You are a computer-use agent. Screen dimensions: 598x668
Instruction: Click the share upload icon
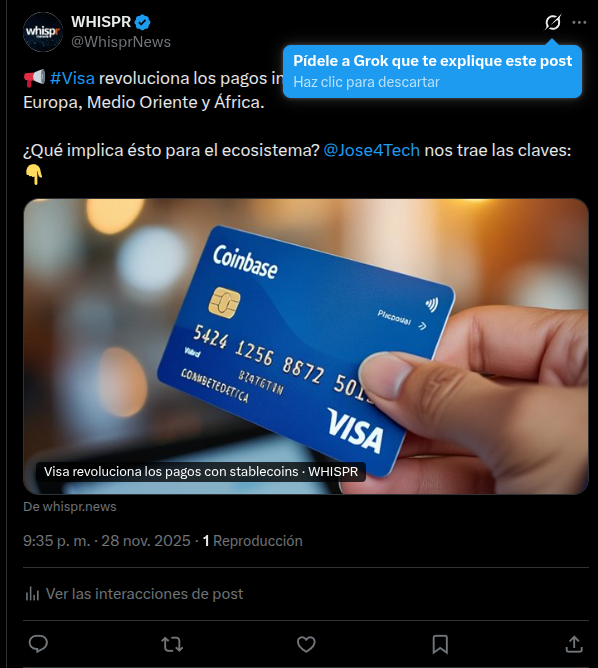coord(574,644)
